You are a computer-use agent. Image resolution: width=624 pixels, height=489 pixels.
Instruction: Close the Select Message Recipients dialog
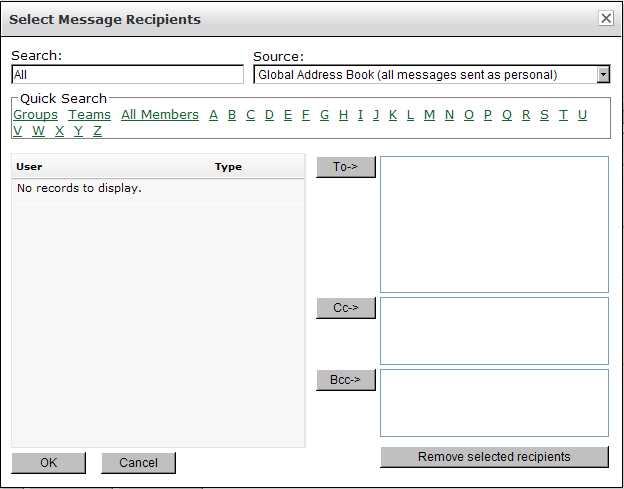(605, 18)
